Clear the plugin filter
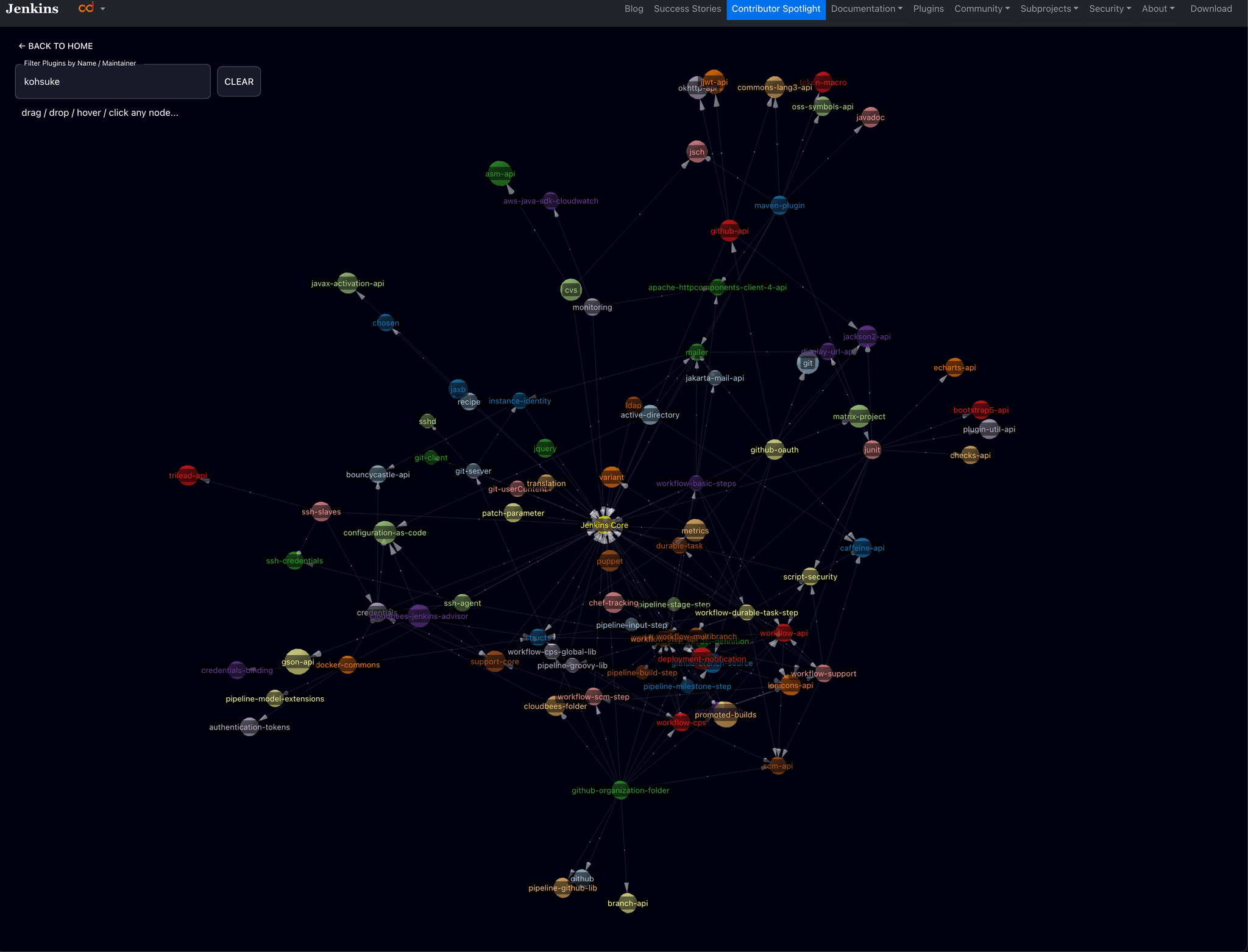This screenshot has height=952, width=1248. click(x=239, y=81)
